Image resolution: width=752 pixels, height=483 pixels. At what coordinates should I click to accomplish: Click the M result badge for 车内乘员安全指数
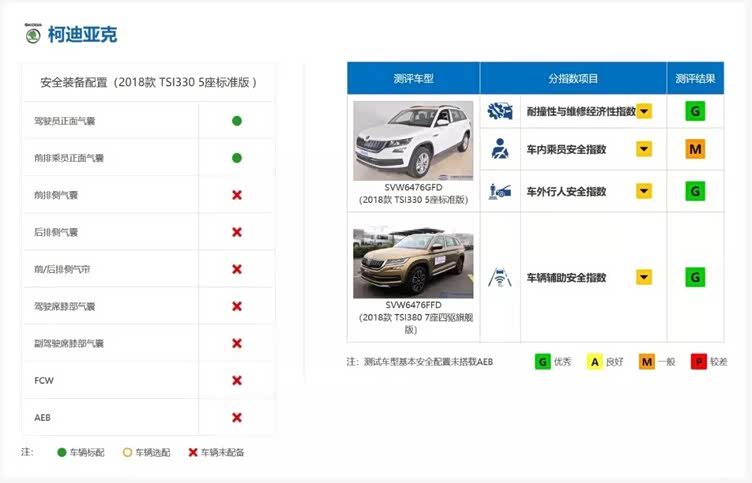695,149
